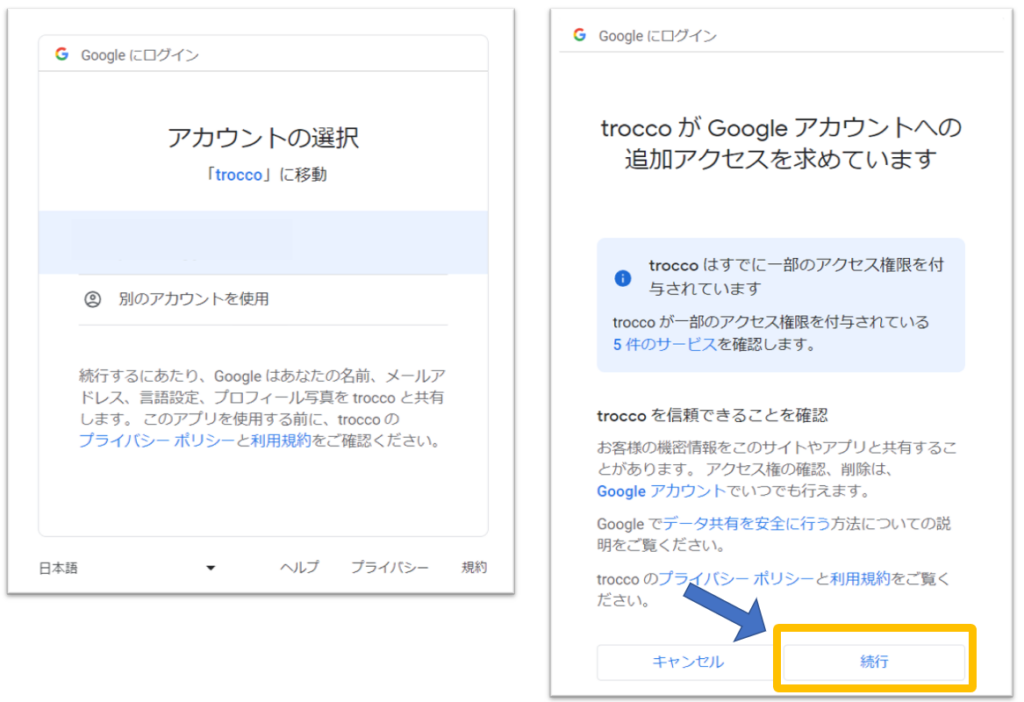1024x702 pixels.
Task: Open the Google アカウント link
Action: click(x=661, y=491)
